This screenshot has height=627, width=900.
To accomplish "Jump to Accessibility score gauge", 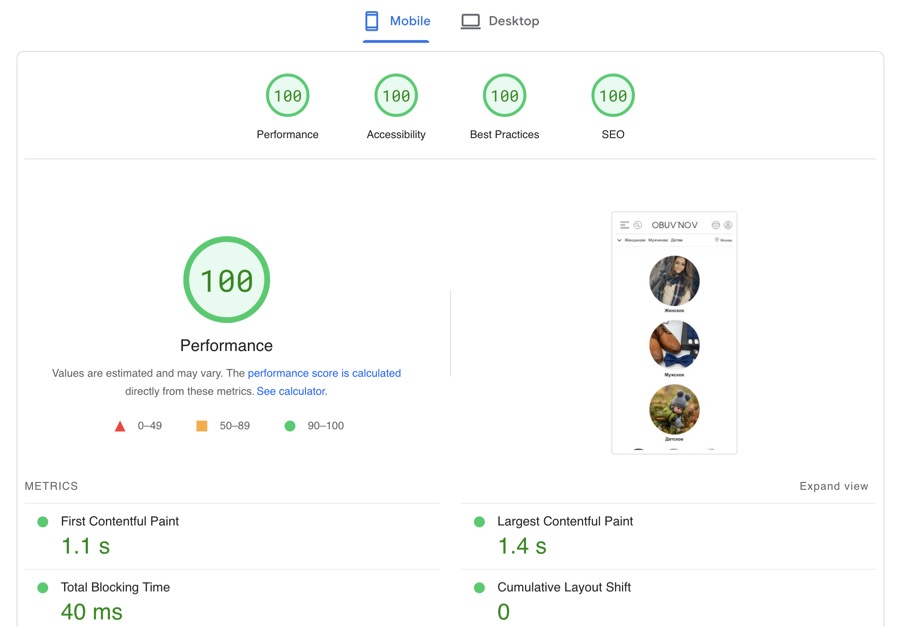I will point(396,95).
